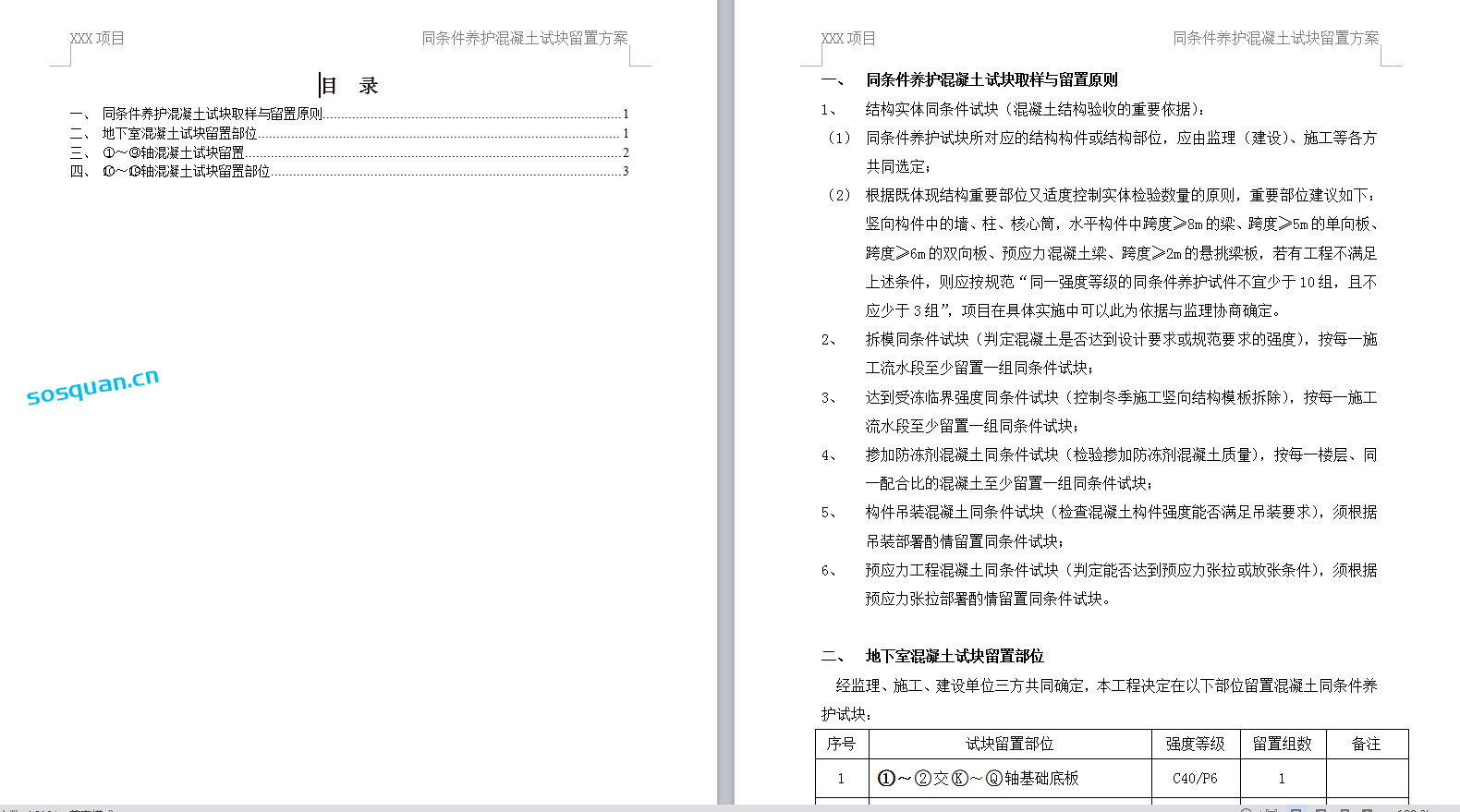Click the C40/P6 table cell
This screenshot has height=812, width=1460.
[x=1194, y=779]
